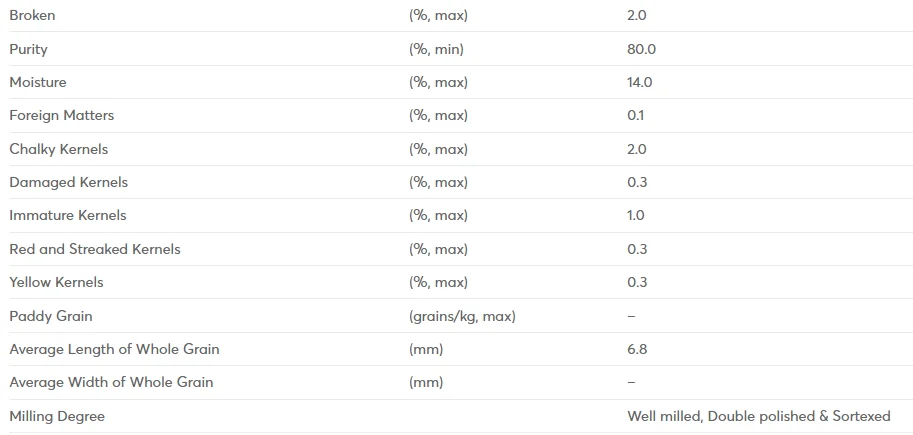Image resolution: width=913 pixels, height=435 pixels.
Task: Click the "Foreign Matters" label
Action: pos(62,115)
